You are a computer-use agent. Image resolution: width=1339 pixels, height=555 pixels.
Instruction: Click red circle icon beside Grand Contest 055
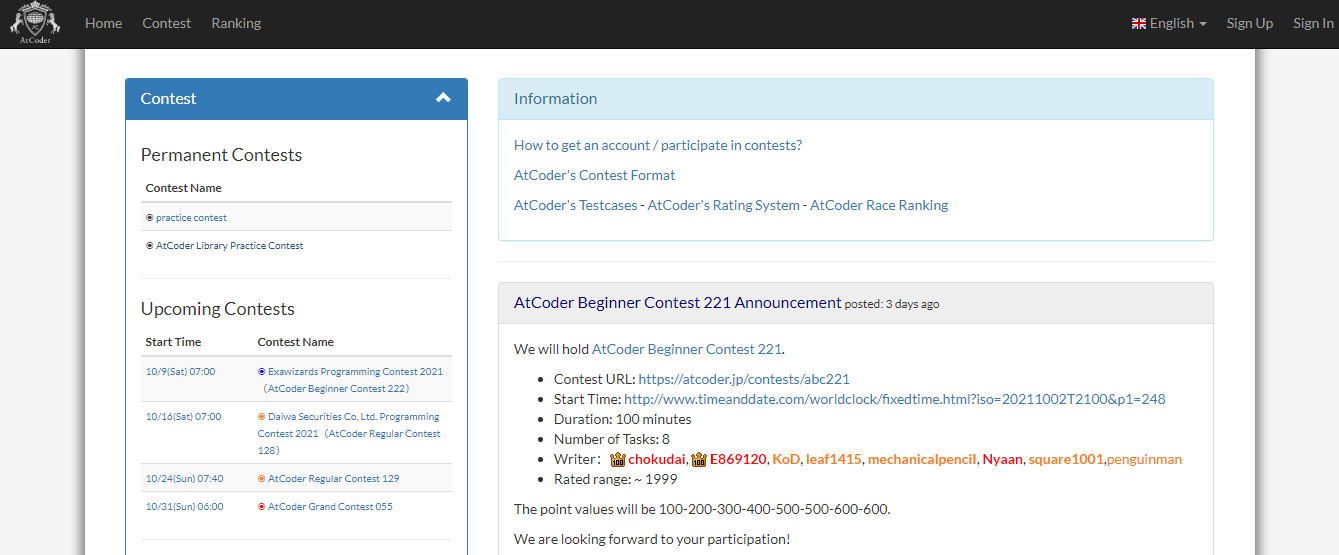tap(262, 506)
